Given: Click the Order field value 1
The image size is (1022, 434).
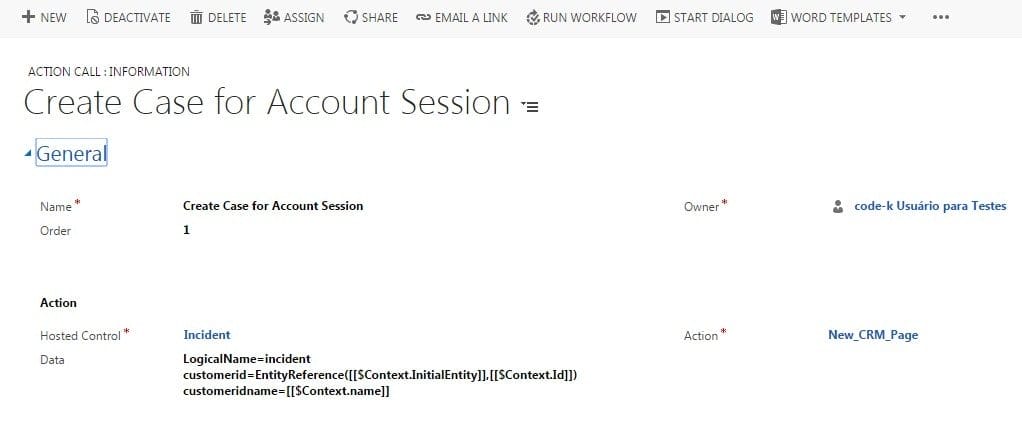Looking at the screenshot, I should (x=187, y=230).
